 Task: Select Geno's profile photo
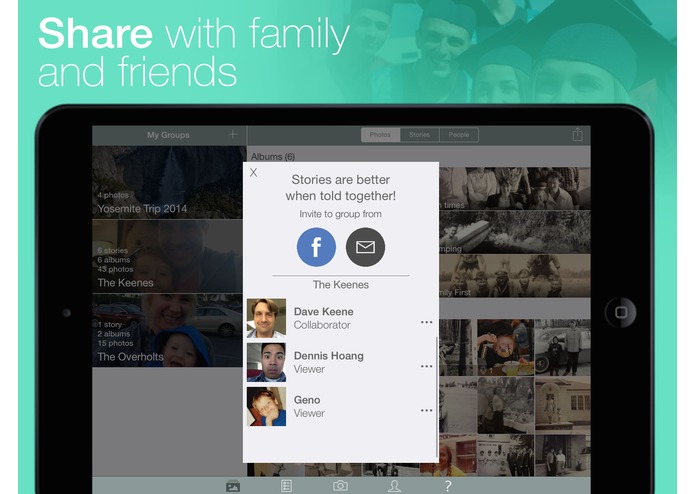click(x=266, y=406)
